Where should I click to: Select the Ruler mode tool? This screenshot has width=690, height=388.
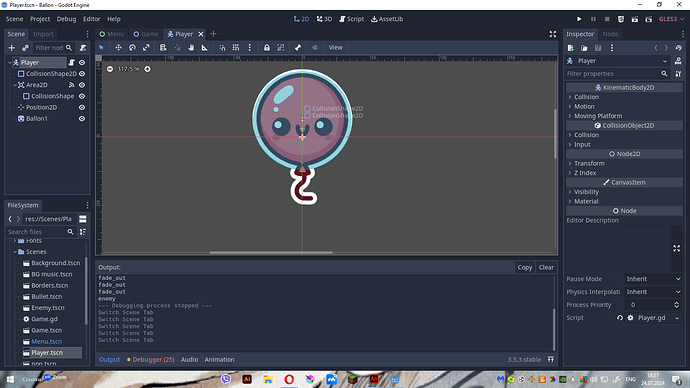point(205,48)
